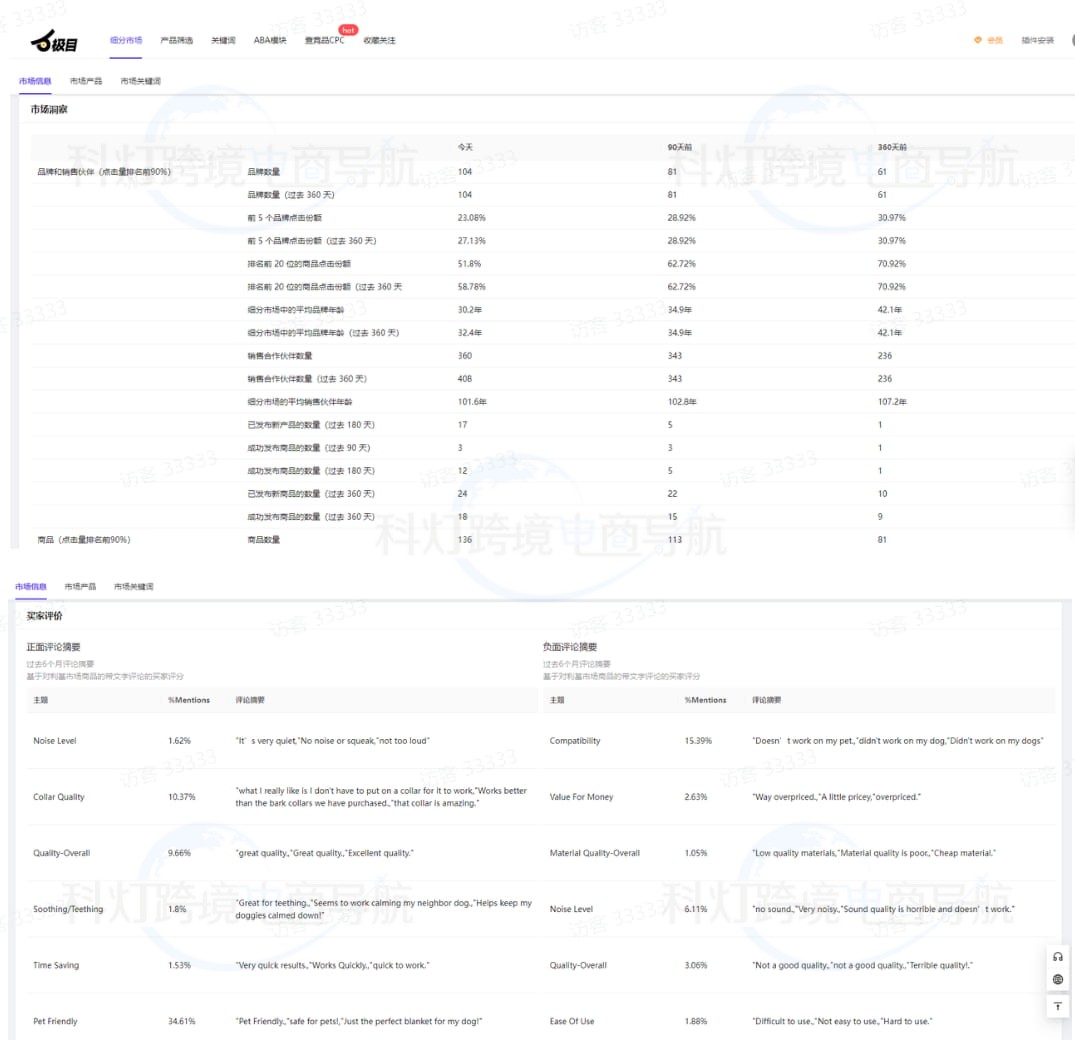Click the red hot badge
The image size is (1075, 1044).
point(348,30)
